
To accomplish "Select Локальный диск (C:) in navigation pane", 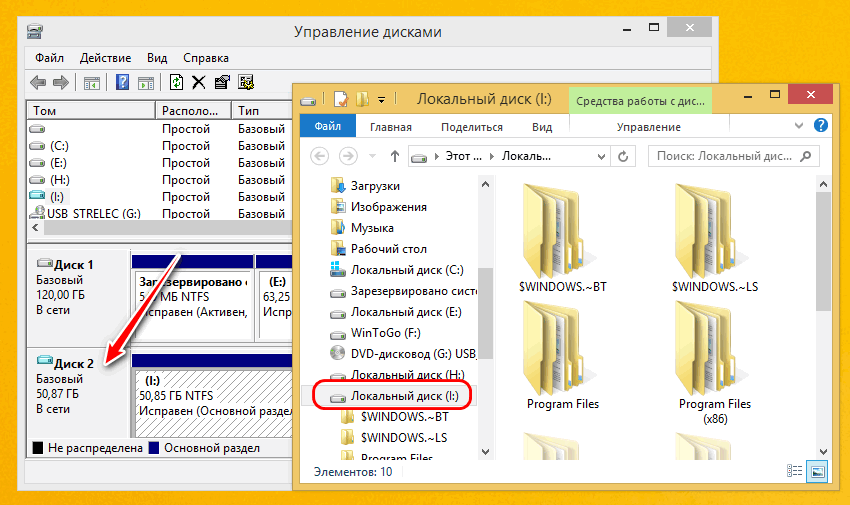I will pos(406,270).
